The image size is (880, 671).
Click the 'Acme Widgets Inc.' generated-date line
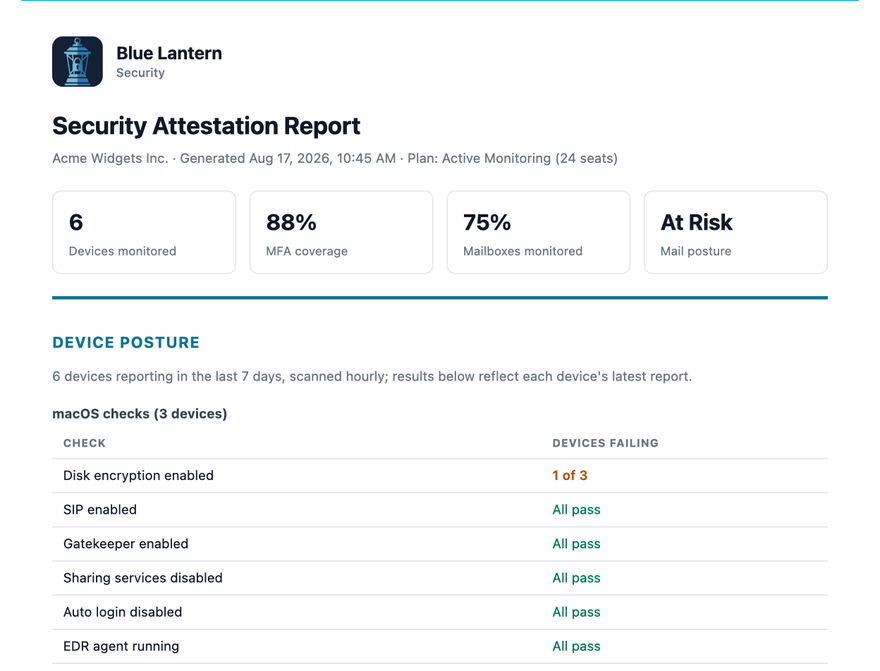point(334,158)
